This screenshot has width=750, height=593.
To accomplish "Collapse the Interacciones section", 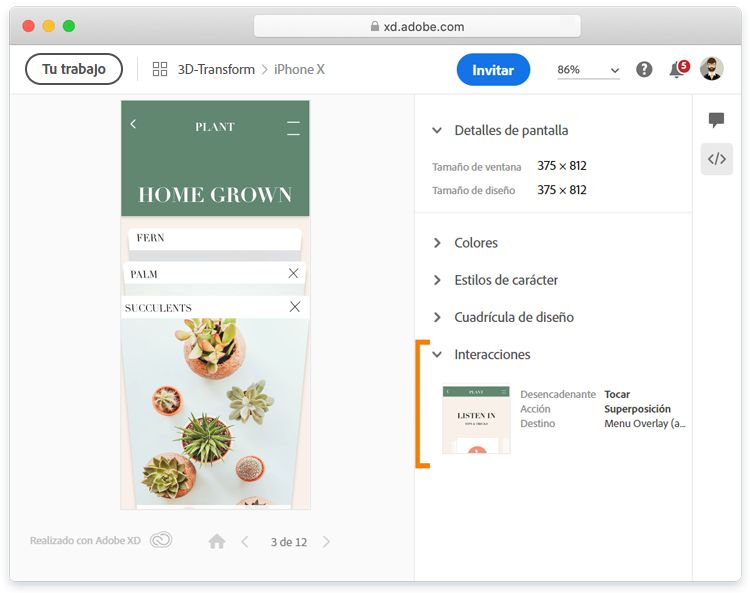I will click(x=437, y=354).
